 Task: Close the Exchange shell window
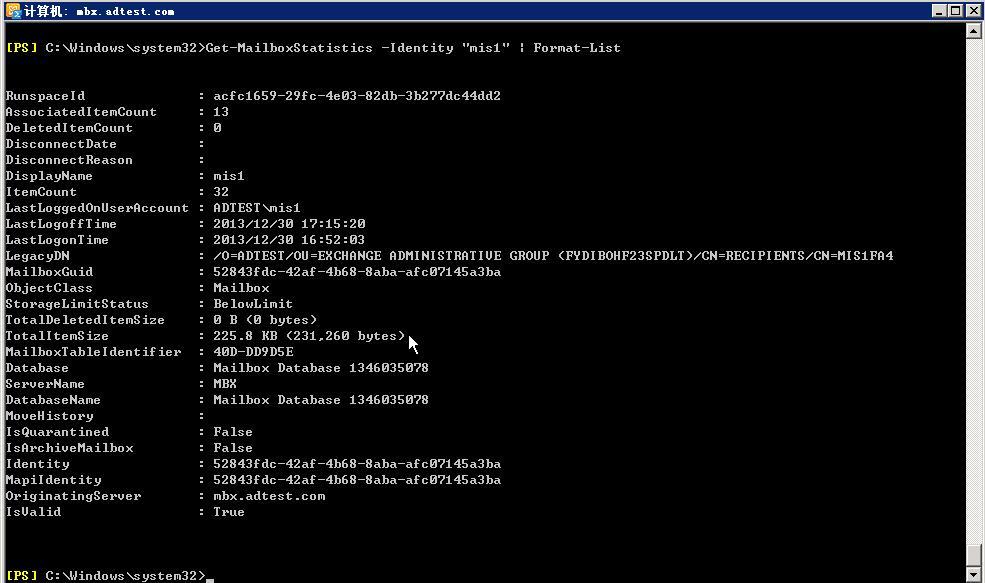972,11
